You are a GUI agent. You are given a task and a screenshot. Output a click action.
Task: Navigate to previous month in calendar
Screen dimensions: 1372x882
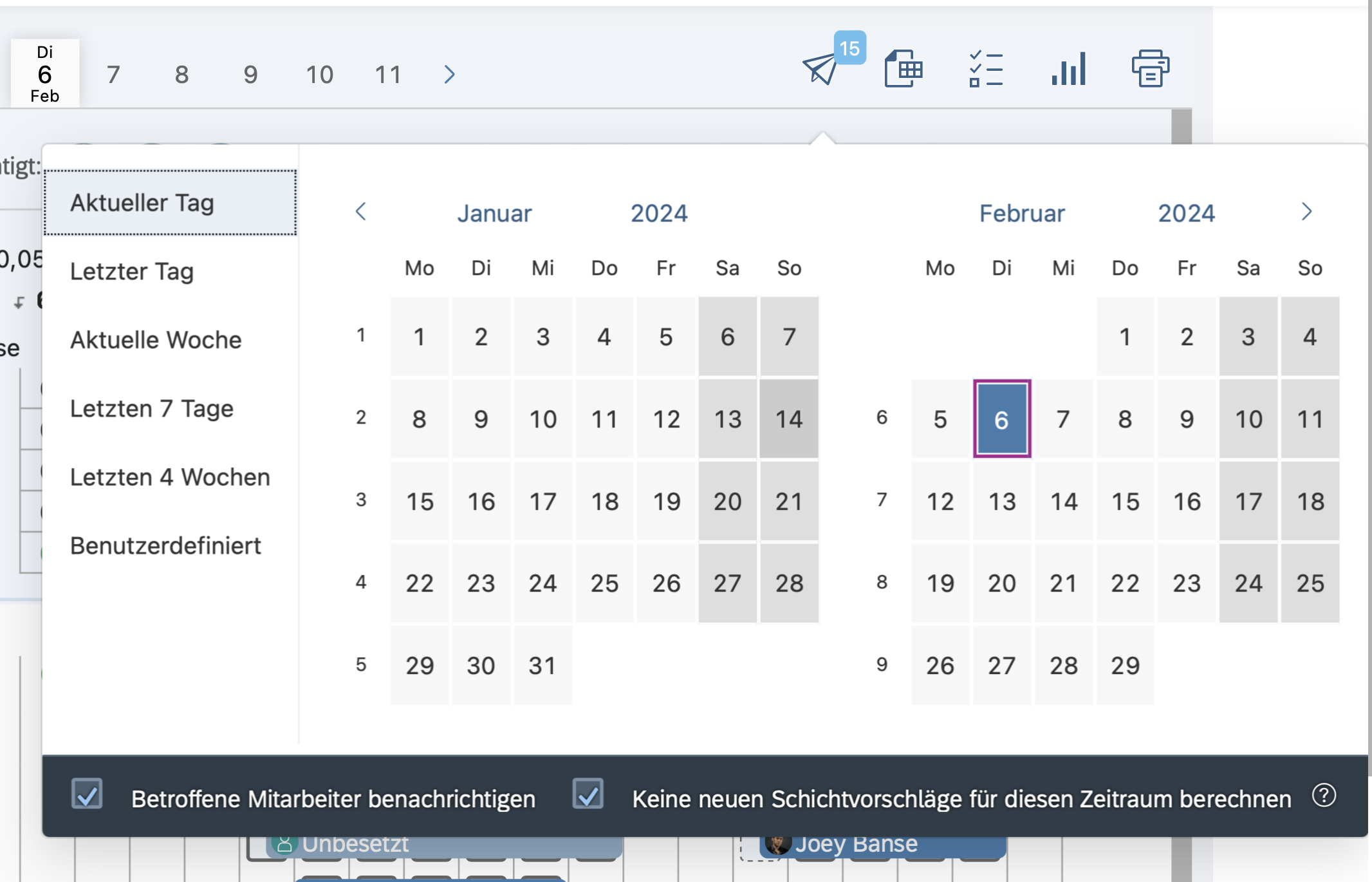(361, 212)
